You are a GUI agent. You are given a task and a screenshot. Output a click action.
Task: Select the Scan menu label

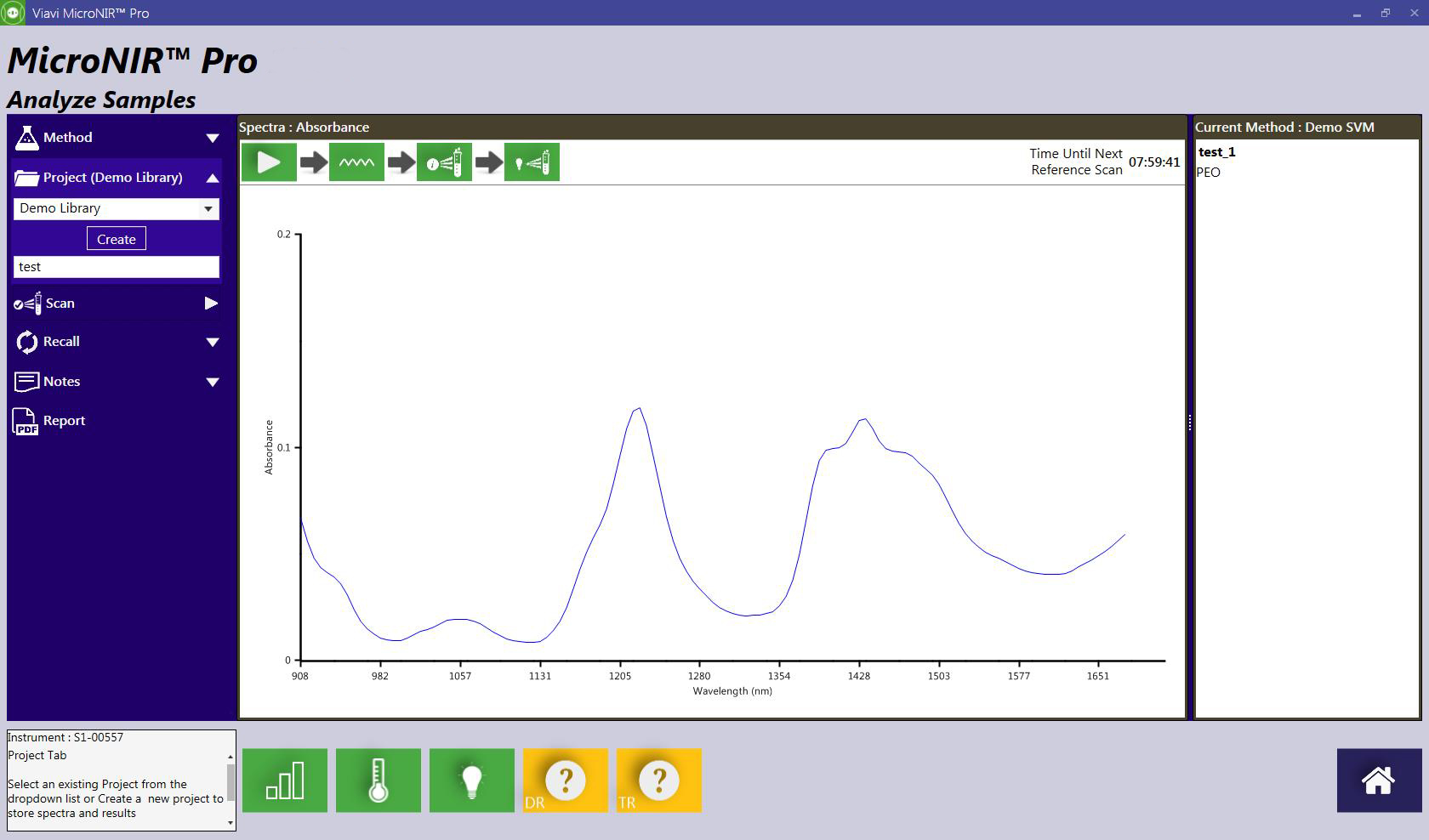[60, 304]
